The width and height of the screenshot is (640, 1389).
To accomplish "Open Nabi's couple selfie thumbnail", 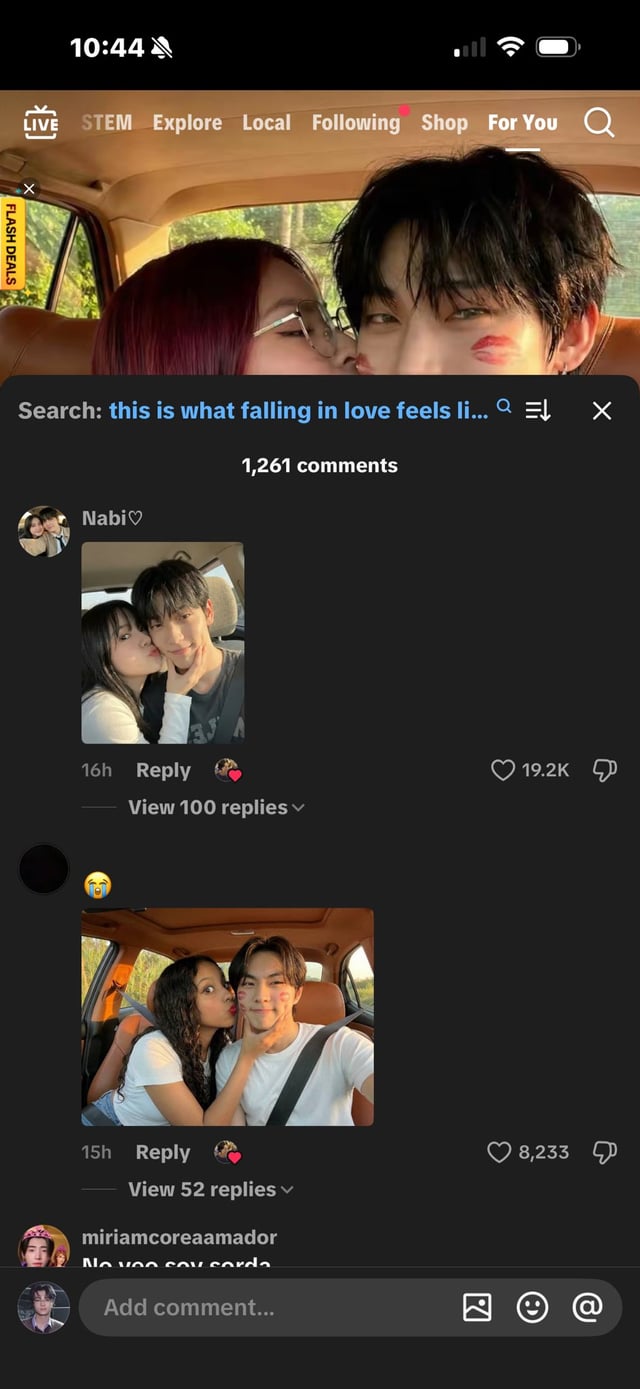I will (162, 643).
